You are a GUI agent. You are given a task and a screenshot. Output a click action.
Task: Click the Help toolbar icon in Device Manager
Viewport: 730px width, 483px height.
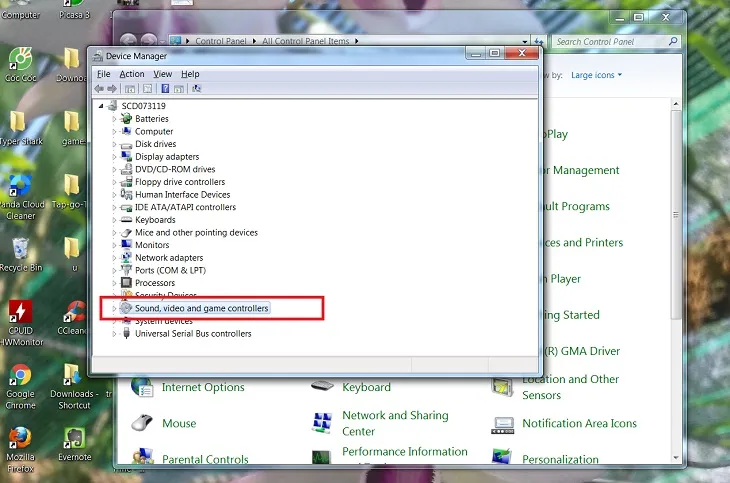(165, 88)
